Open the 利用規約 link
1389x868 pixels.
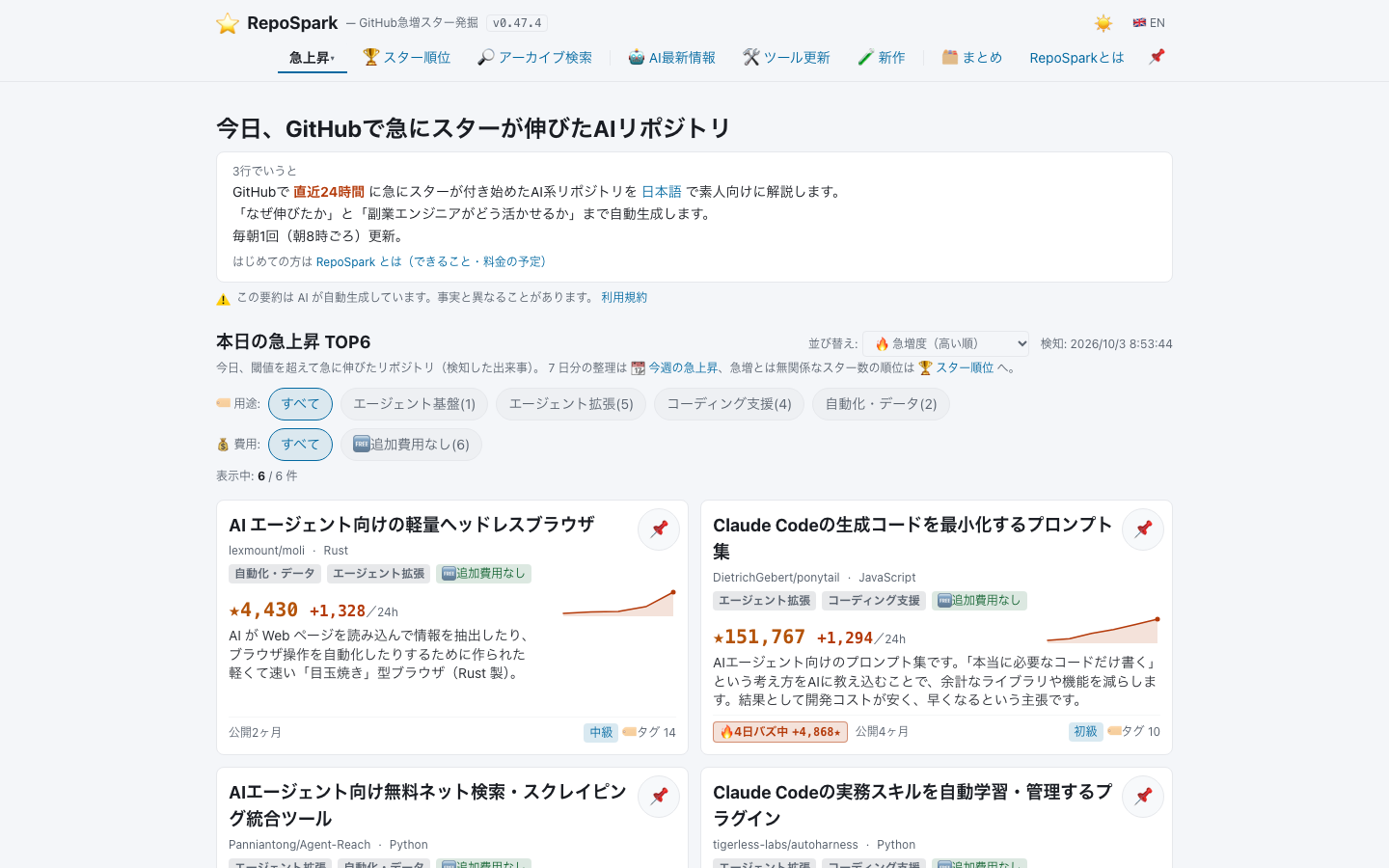(624, 297)
